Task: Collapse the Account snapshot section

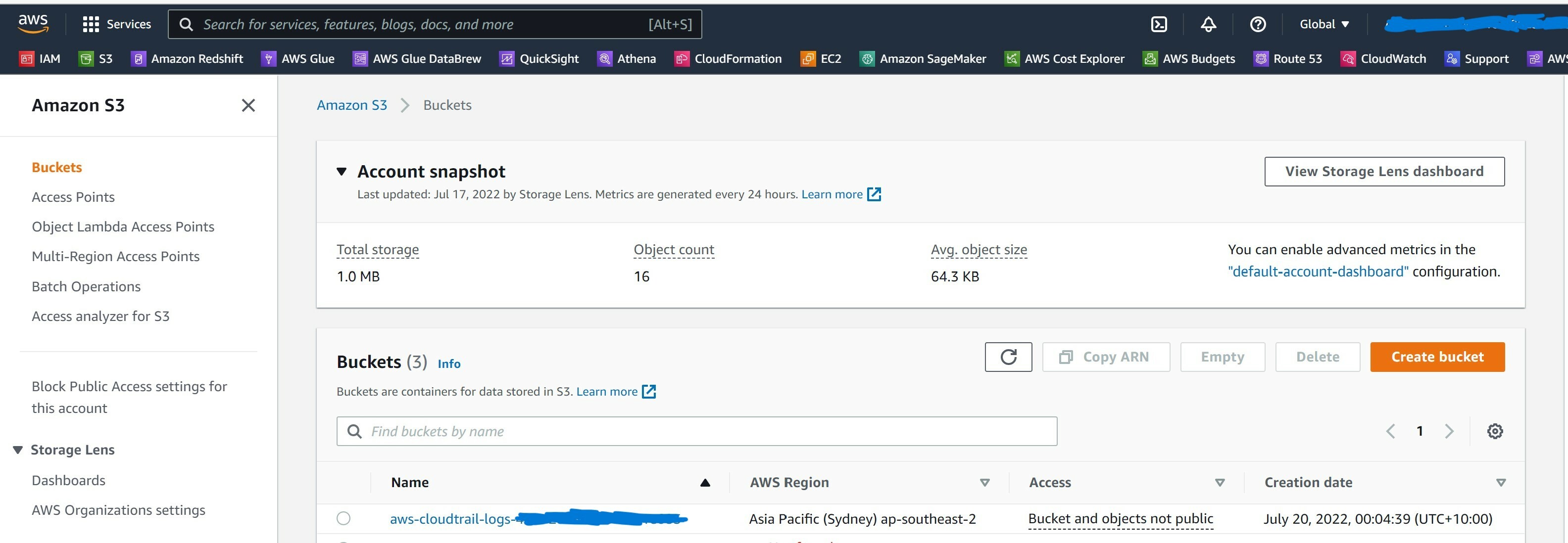Action: pos(342,172)
